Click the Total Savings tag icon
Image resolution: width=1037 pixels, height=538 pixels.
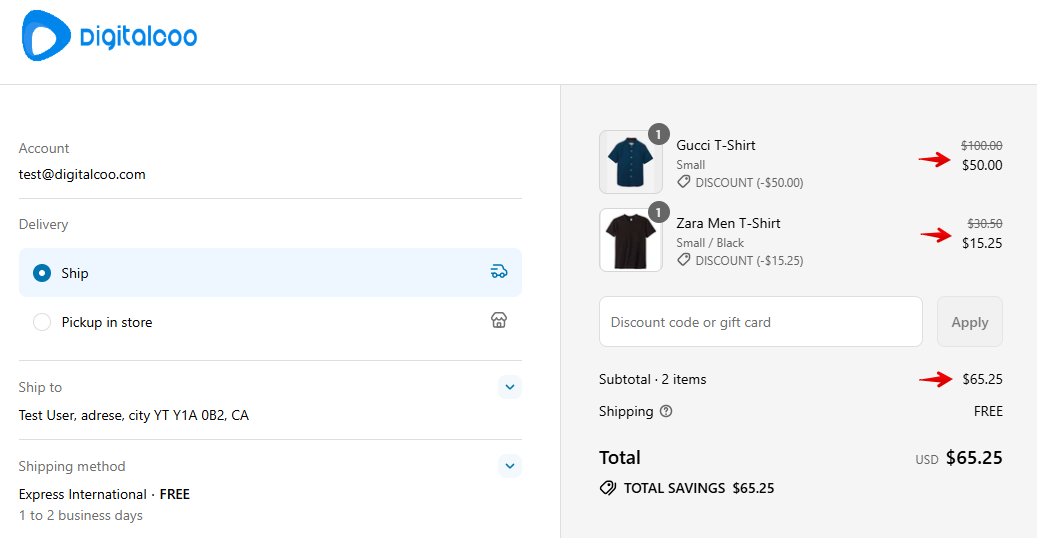tap(608, 488)
